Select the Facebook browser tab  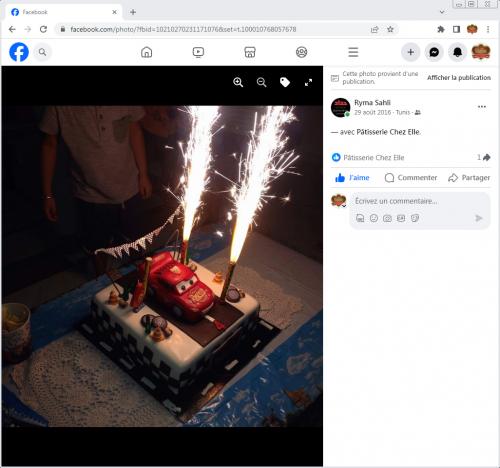[63, 12]
